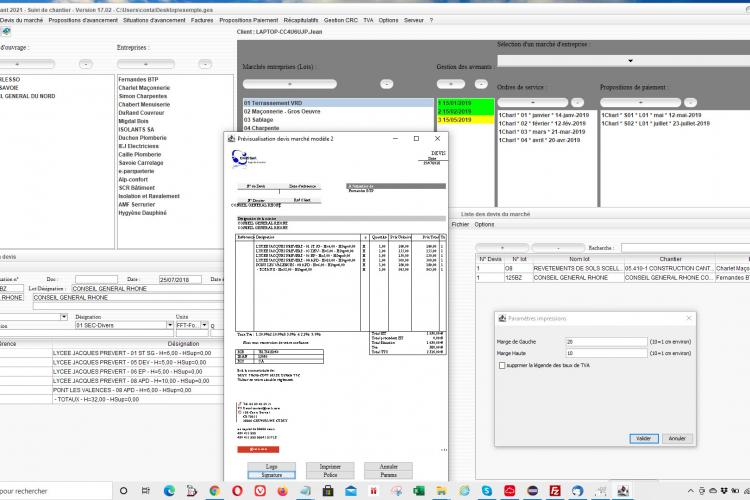
Task: Open Sélection d'un marché d'entreprise dropdown
Action: click(x=630, y=61)
